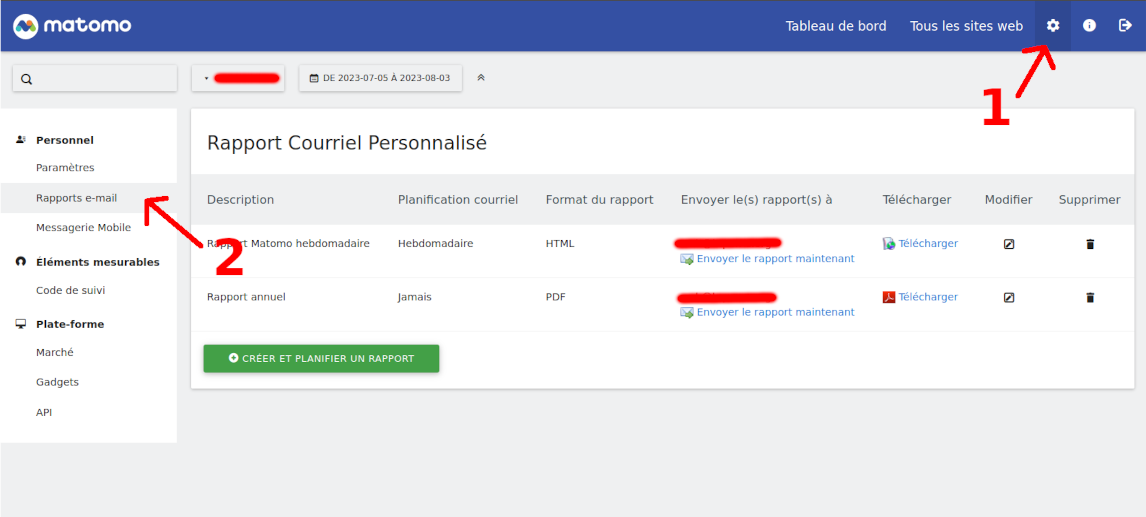Open the website selector dropdown

[x=238, y=78]
